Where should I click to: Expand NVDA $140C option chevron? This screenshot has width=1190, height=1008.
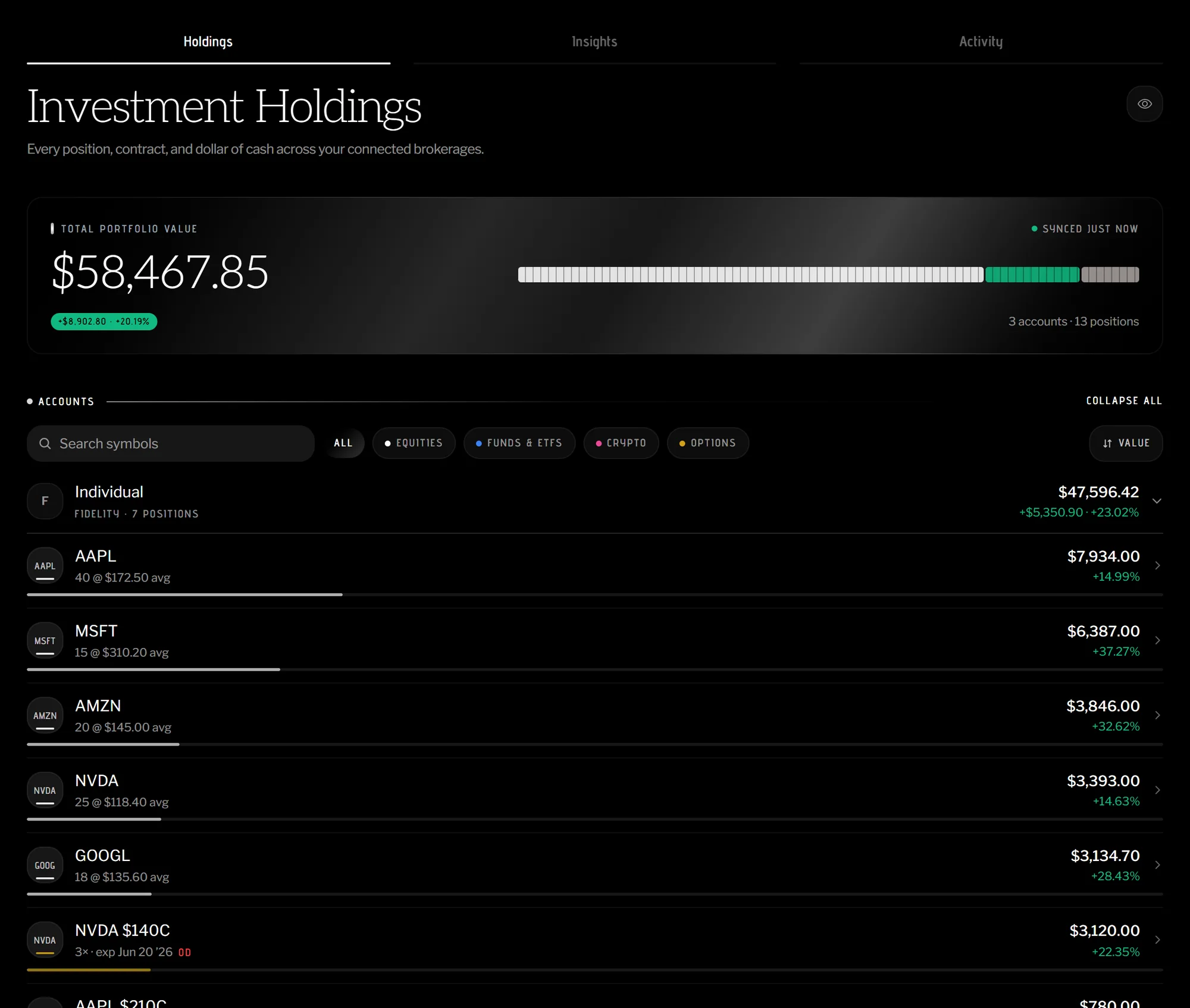pos(1157,940)
